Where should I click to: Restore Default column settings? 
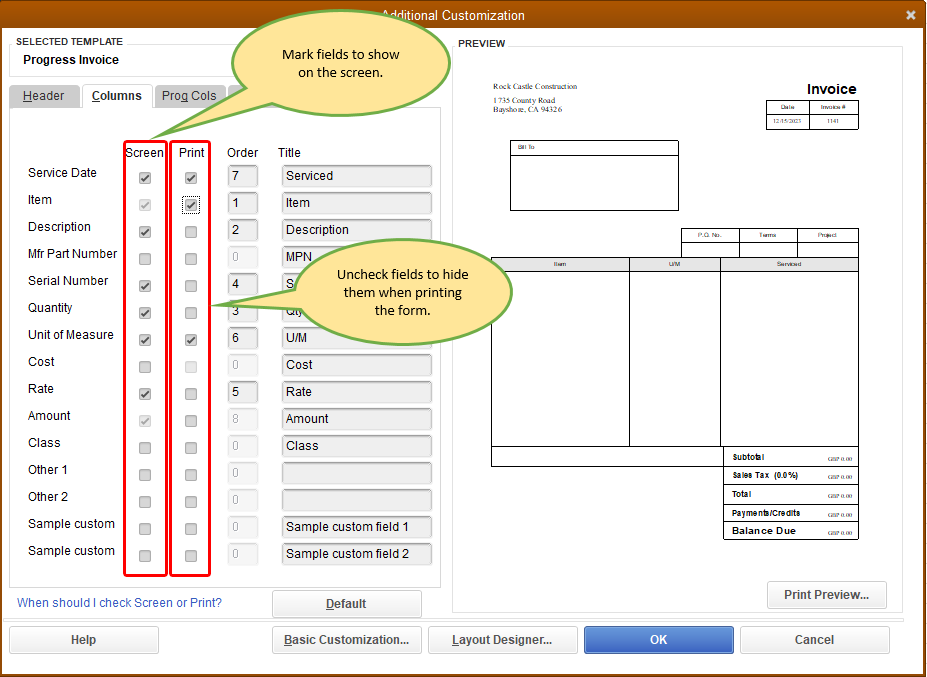point(346,604)
